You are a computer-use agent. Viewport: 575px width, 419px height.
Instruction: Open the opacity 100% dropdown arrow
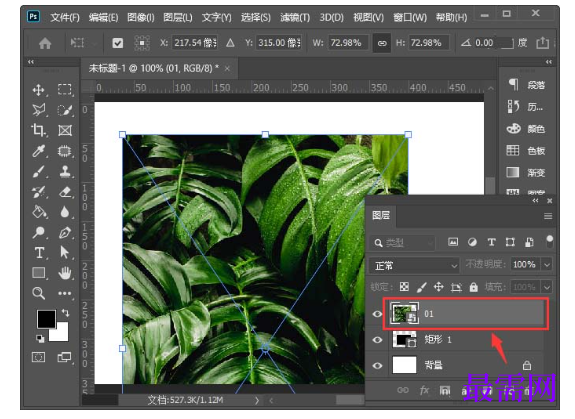(547, 265)
